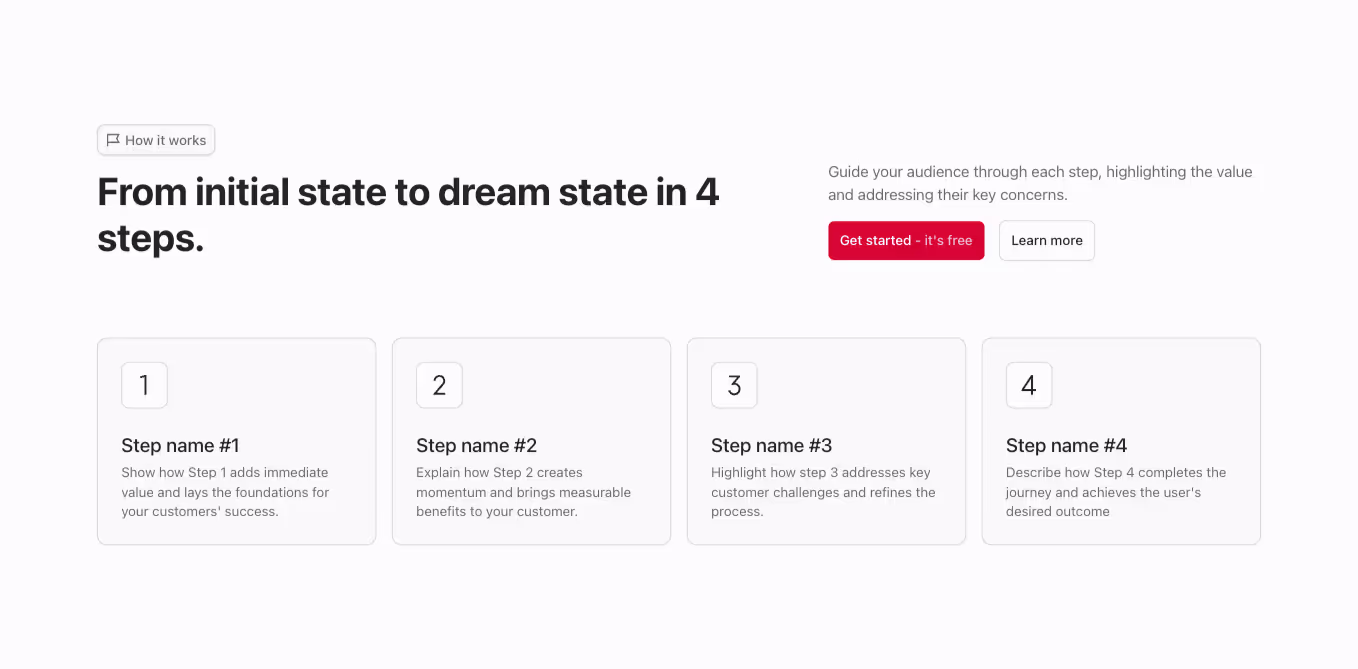Select the number 4 icon on the fourth step card
Viewport: 1358px width, 669px height.
tap(1029, 385)
